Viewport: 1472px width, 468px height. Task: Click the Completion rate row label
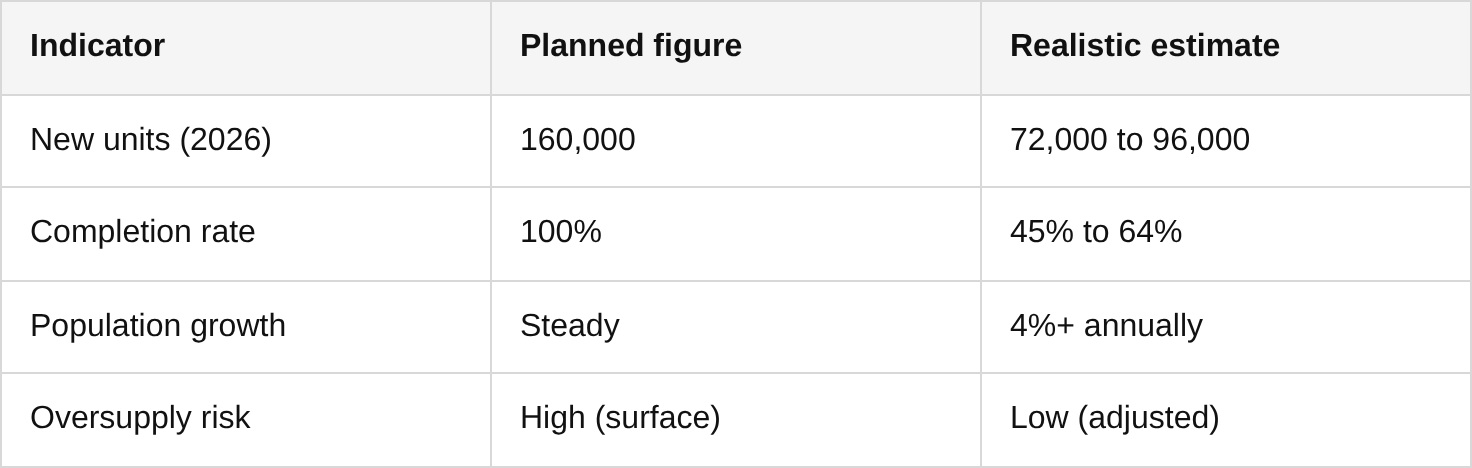[142, 232]
